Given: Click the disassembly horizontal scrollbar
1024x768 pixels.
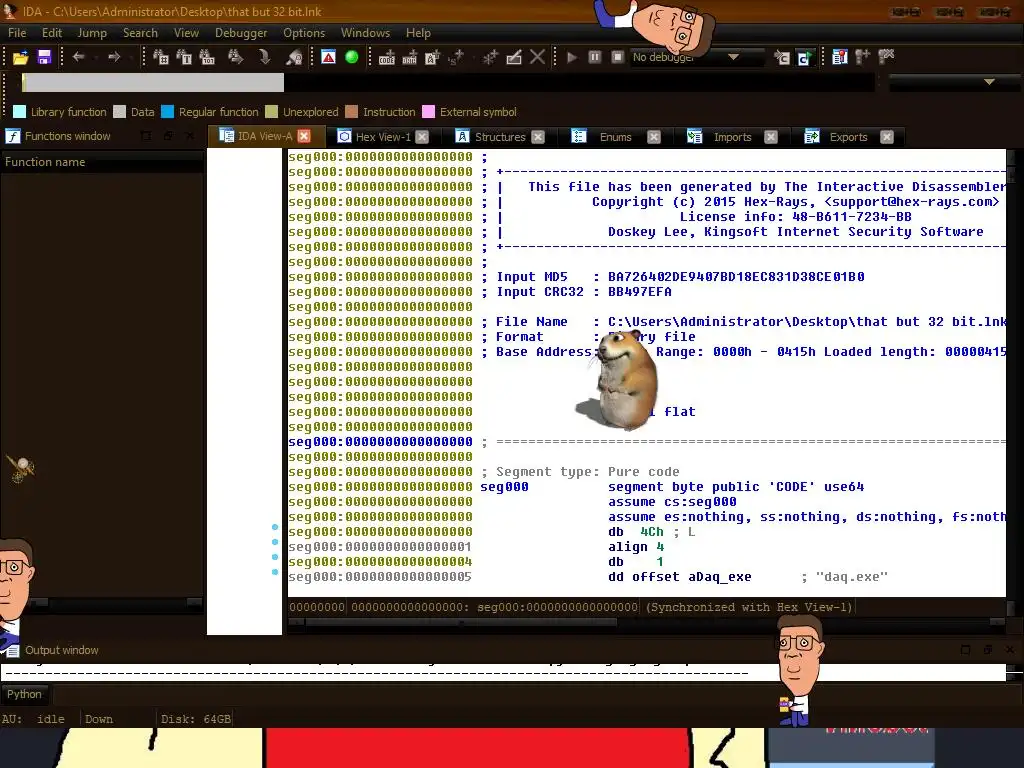Looking at the screenshot, I should [647, 622].
